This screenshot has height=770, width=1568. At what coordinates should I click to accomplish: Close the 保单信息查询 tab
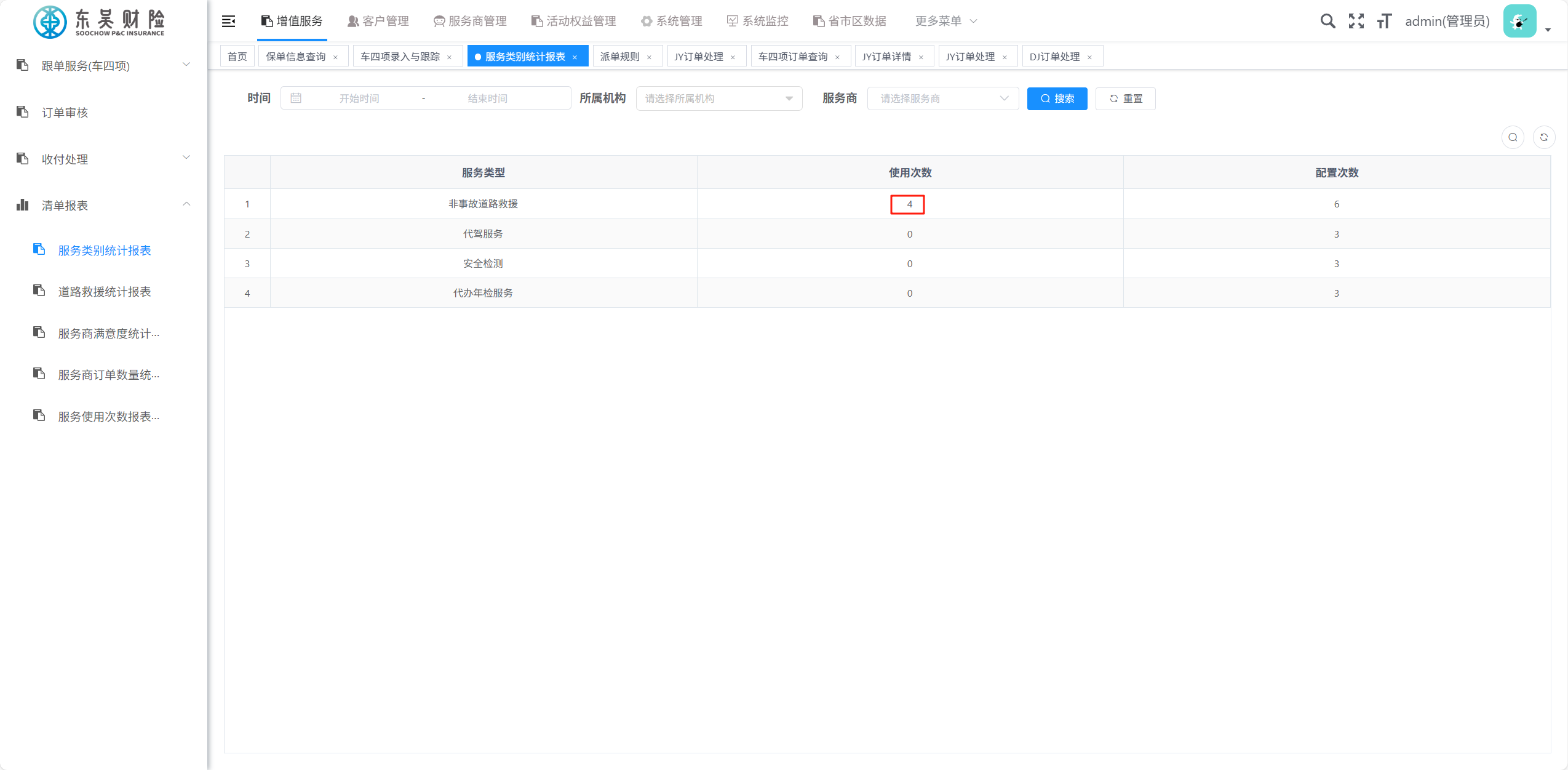[335, 57]
